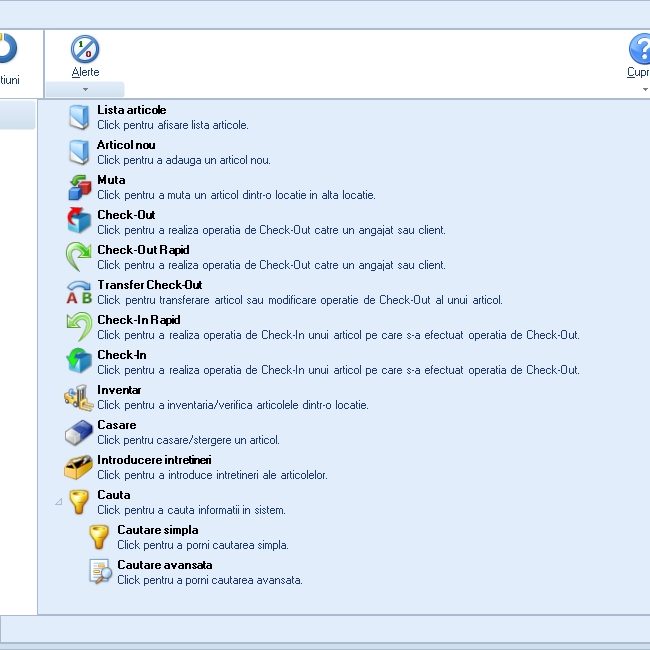Open Introducere intretineri title
Image resolution: width=650 pixels, height=650 pixels.
[154, 460]
